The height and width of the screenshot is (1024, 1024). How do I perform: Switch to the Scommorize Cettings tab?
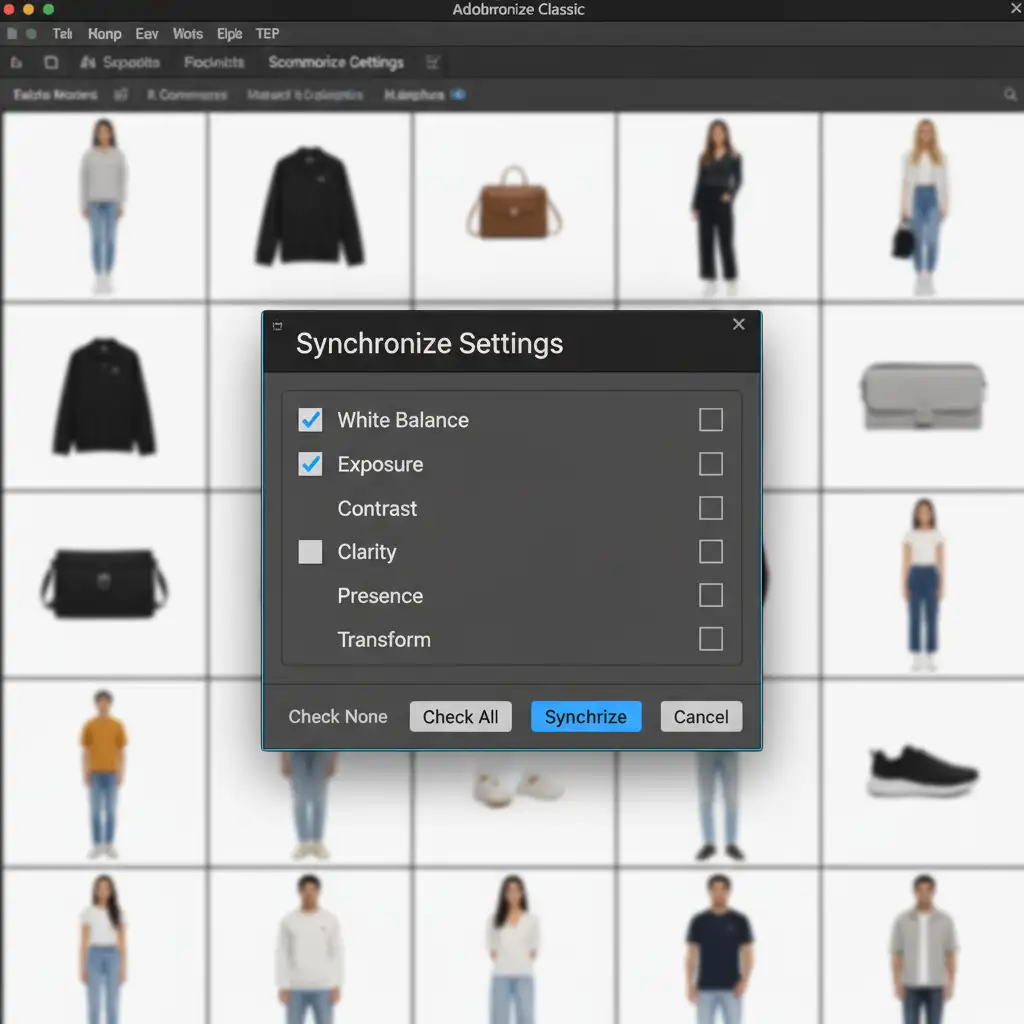(336, 62)
